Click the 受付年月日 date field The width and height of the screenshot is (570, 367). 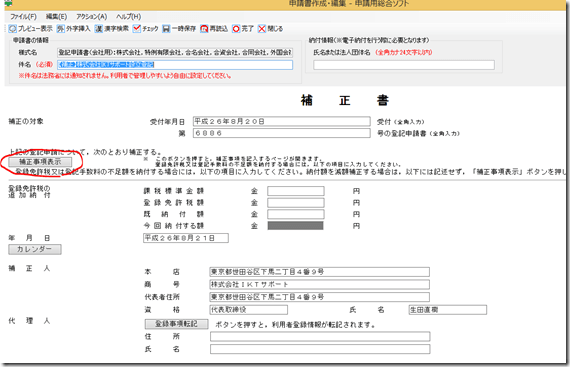(x=282, y=121)
